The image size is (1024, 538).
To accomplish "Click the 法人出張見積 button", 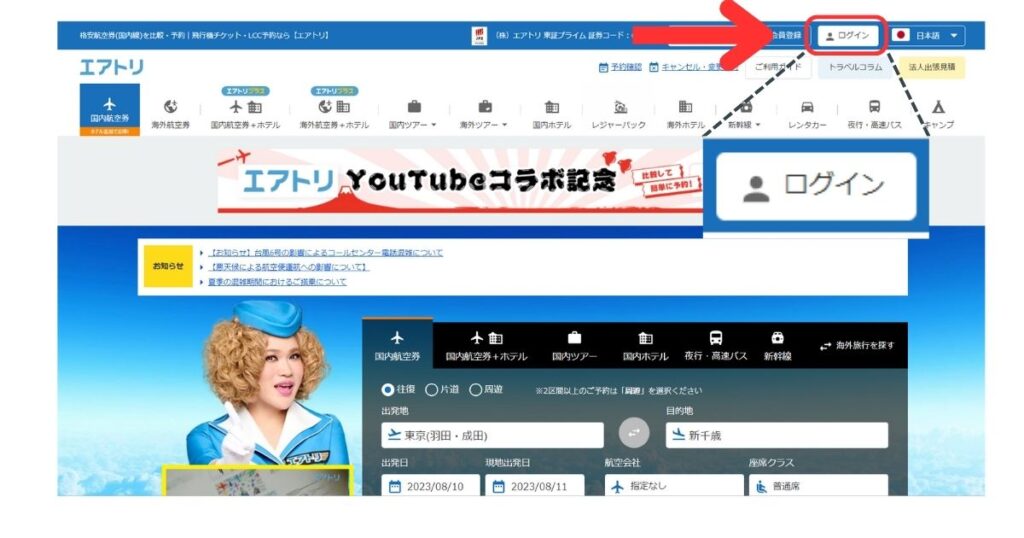I will pos(932,67).
